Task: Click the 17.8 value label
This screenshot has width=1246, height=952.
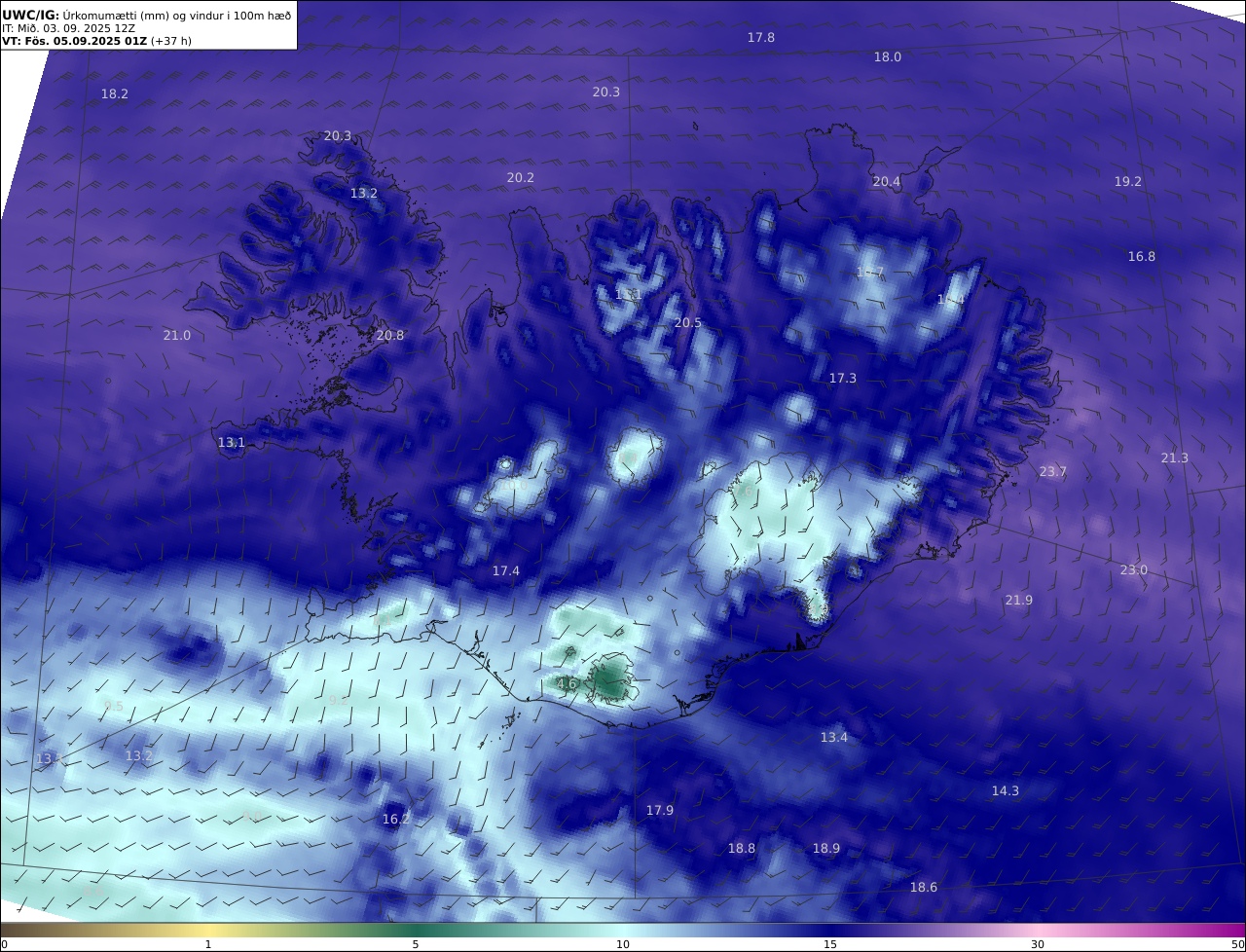Action: pyautogui.click(x=761, y=37)
